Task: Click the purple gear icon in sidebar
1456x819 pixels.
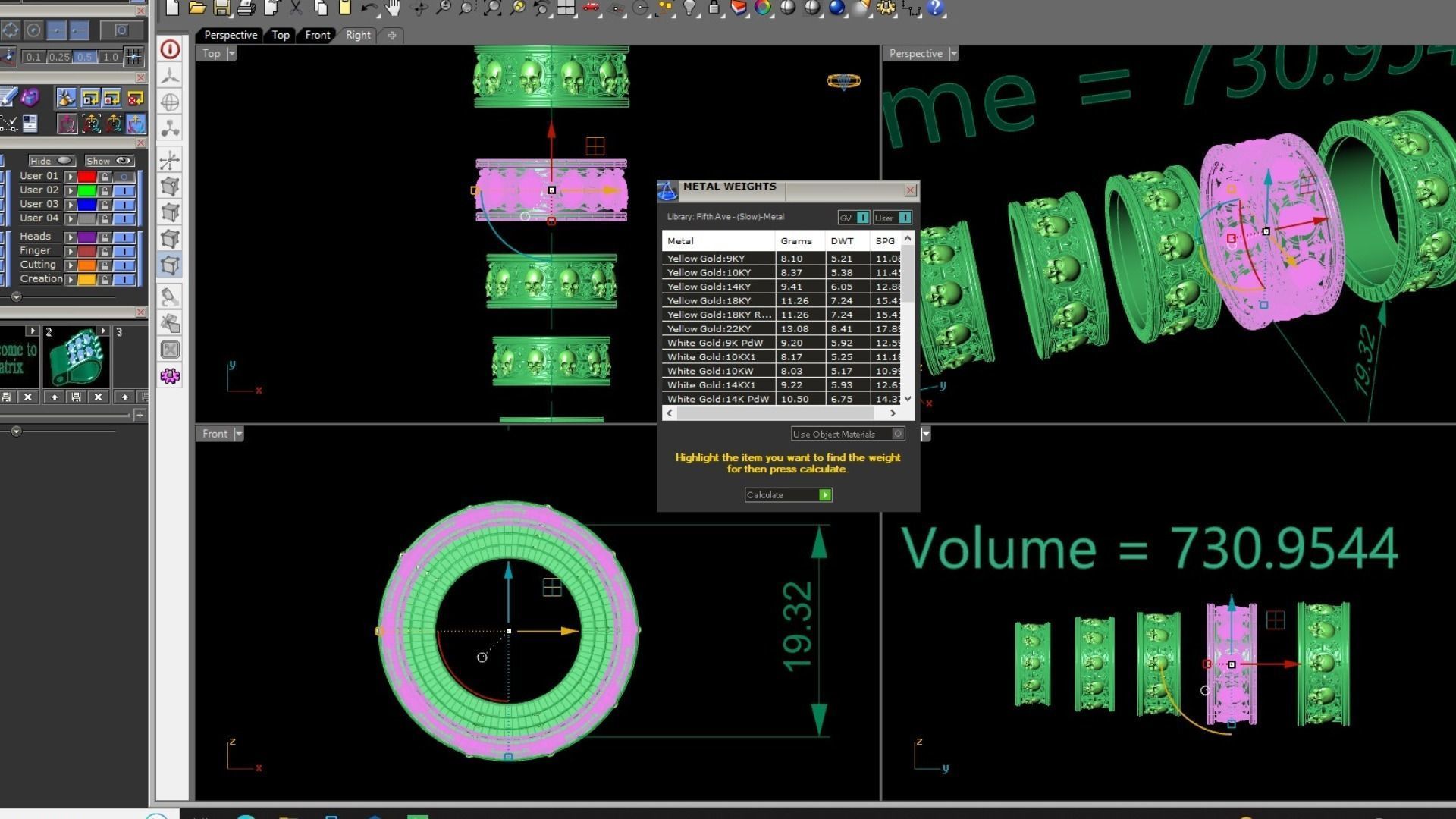Action: [170, 376]
